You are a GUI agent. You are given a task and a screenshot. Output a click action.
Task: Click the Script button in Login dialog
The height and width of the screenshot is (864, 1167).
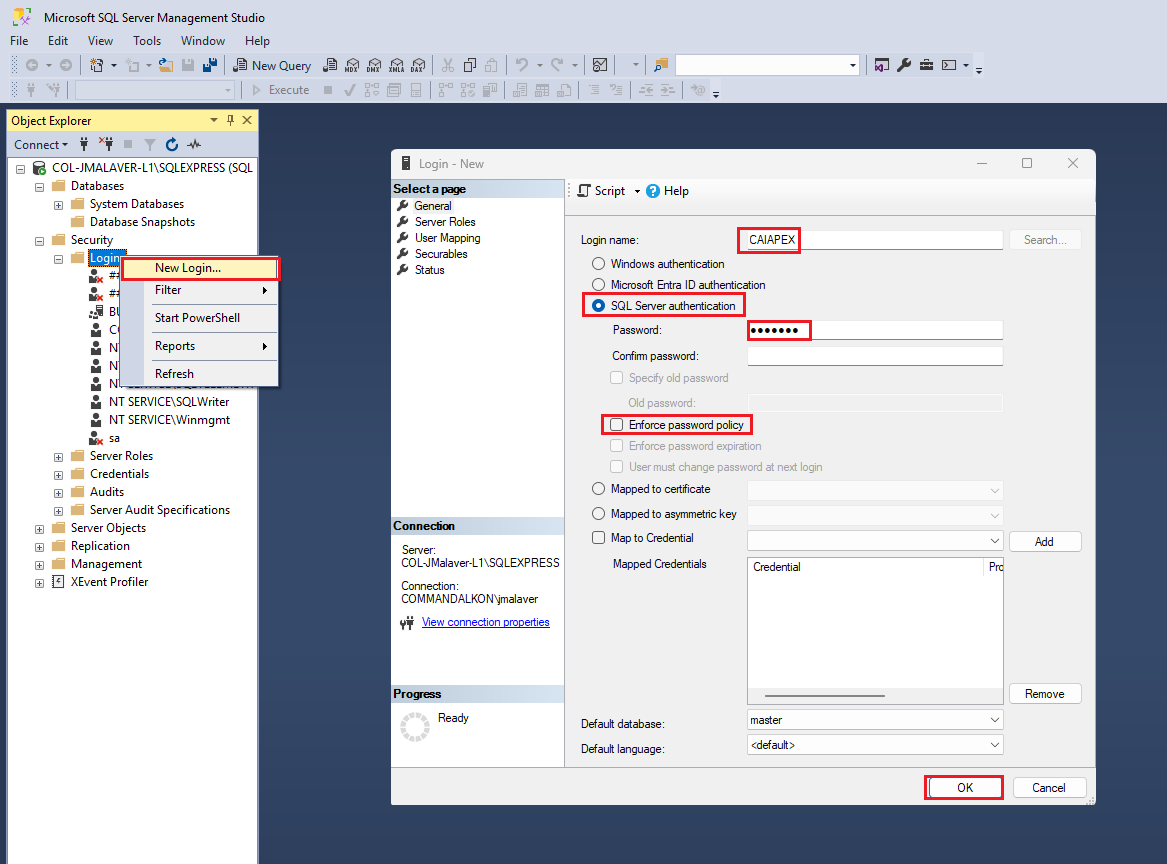pyautogui.click(x=602, y=191)
